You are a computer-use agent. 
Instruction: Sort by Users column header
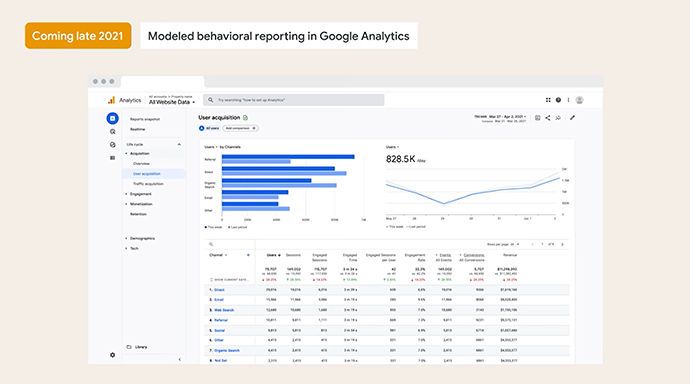coord(273,255)
